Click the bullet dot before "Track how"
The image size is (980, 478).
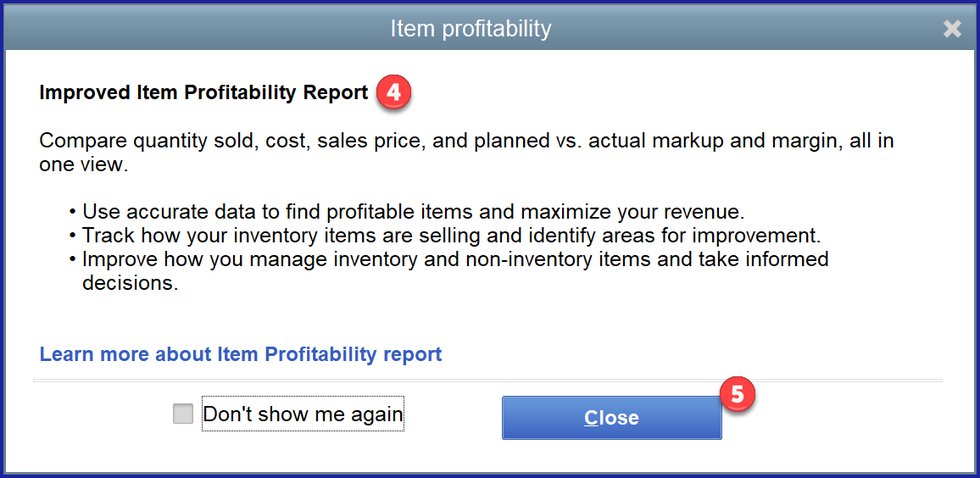click(x=72, y=236)
